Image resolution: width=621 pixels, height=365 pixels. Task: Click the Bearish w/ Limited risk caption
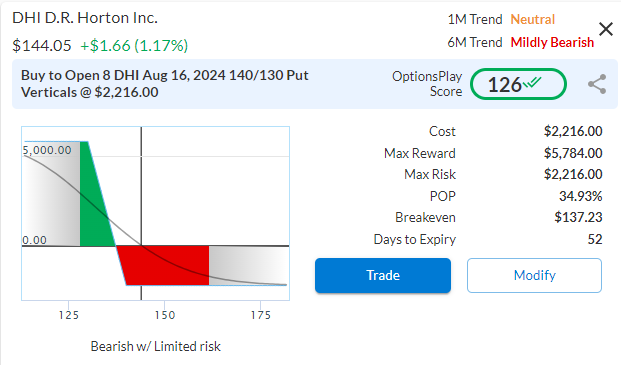[156, 346]
